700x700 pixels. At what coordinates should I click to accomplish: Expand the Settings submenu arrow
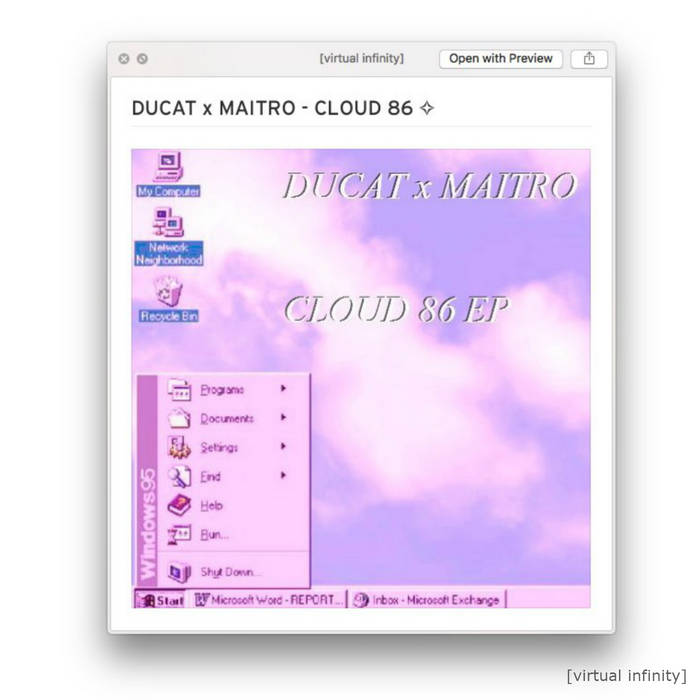pos(284,447)
